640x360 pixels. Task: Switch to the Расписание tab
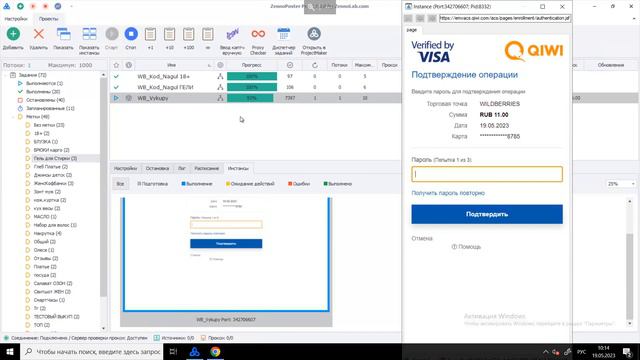point(206,168)
